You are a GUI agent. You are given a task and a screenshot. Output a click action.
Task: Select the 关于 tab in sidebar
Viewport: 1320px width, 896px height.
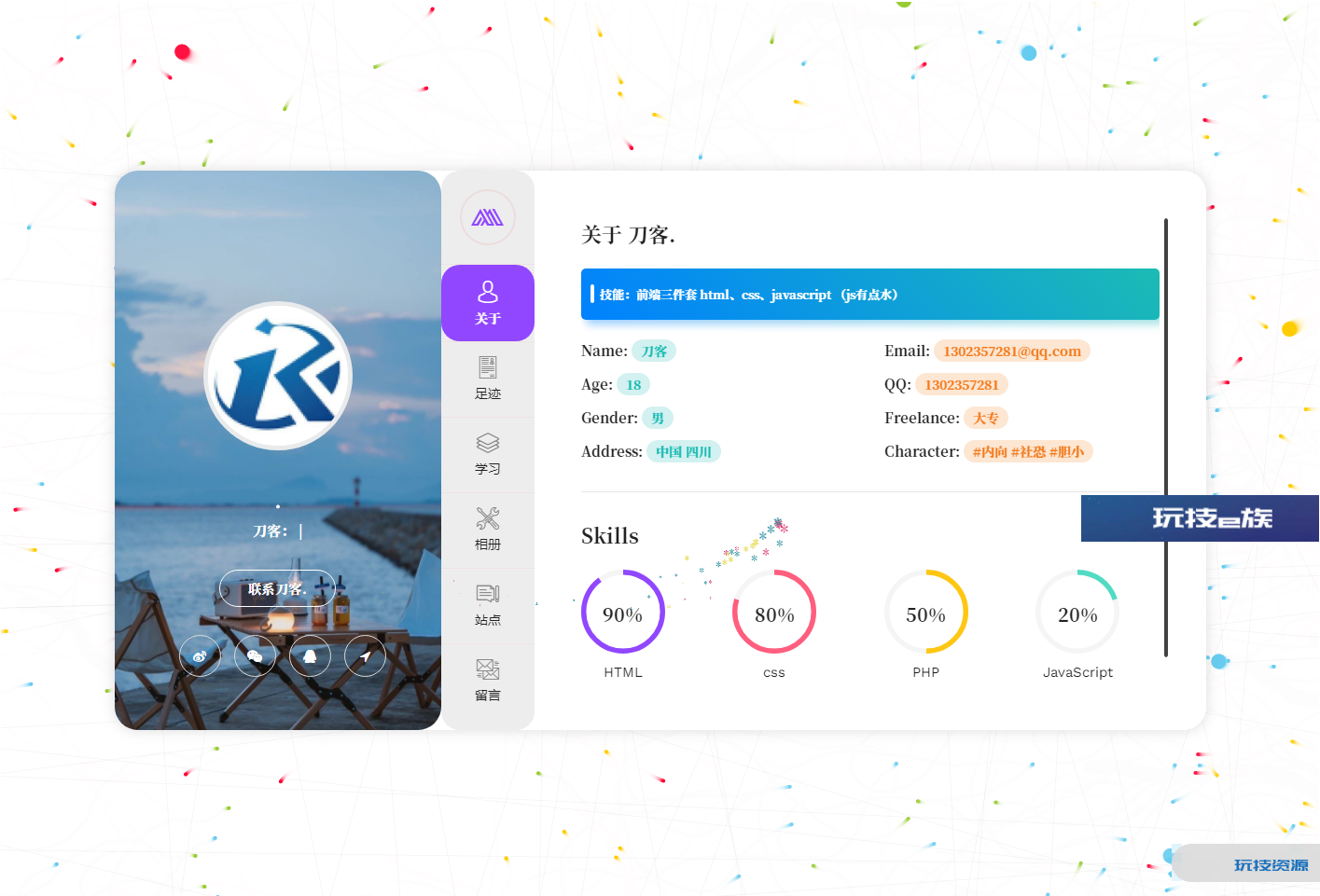coord(488,303)
